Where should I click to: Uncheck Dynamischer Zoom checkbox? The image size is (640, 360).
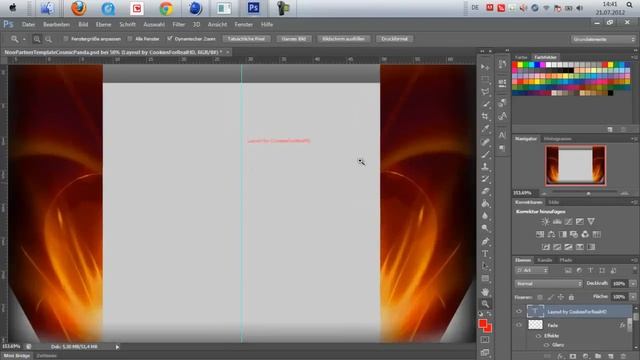click(x=169, y=39)
